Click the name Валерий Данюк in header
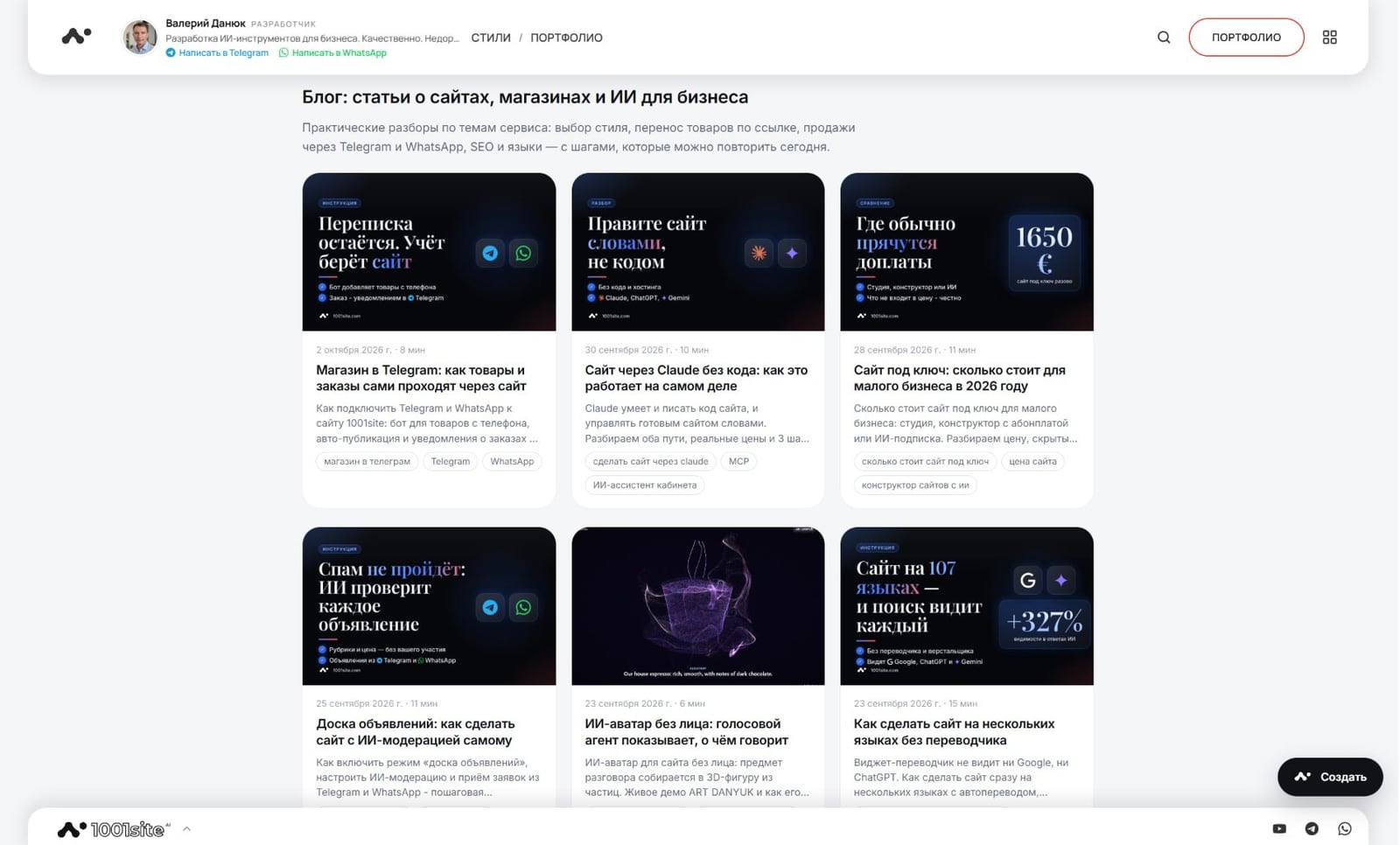This screenshot has height=845, width=1400. point(206,24)
